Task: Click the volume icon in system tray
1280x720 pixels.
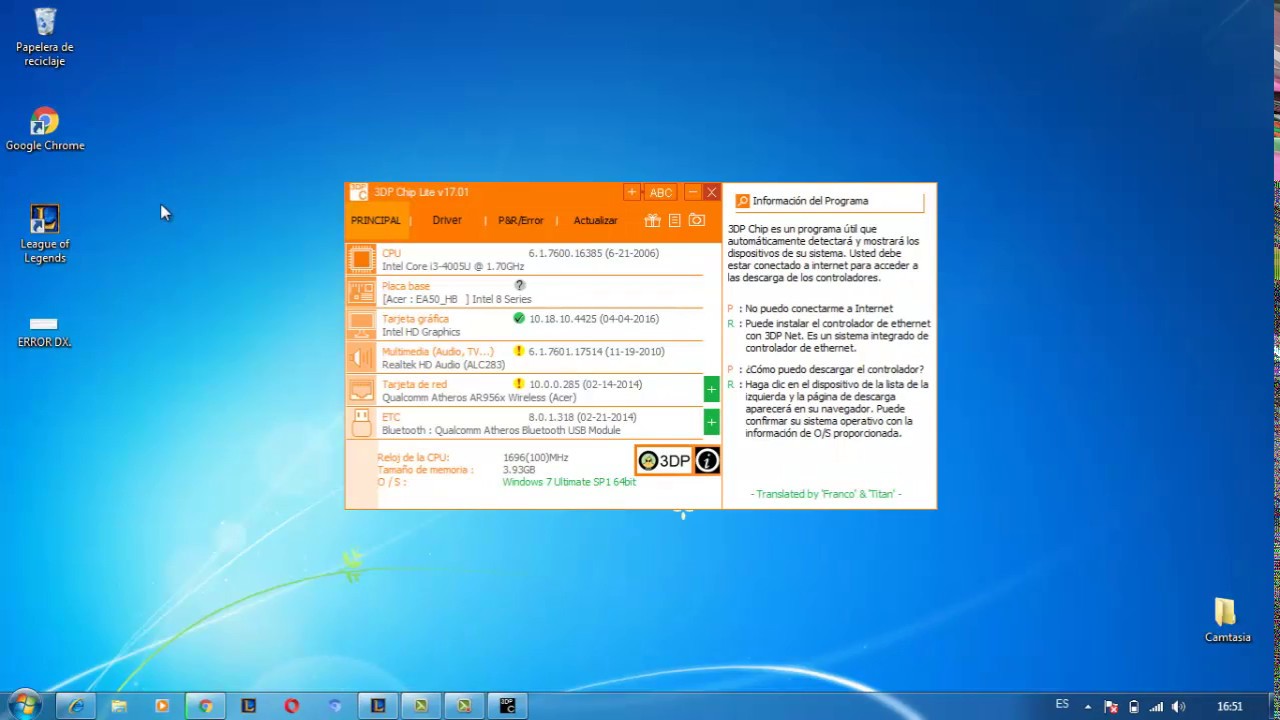Action: (x=1179, y=706)
